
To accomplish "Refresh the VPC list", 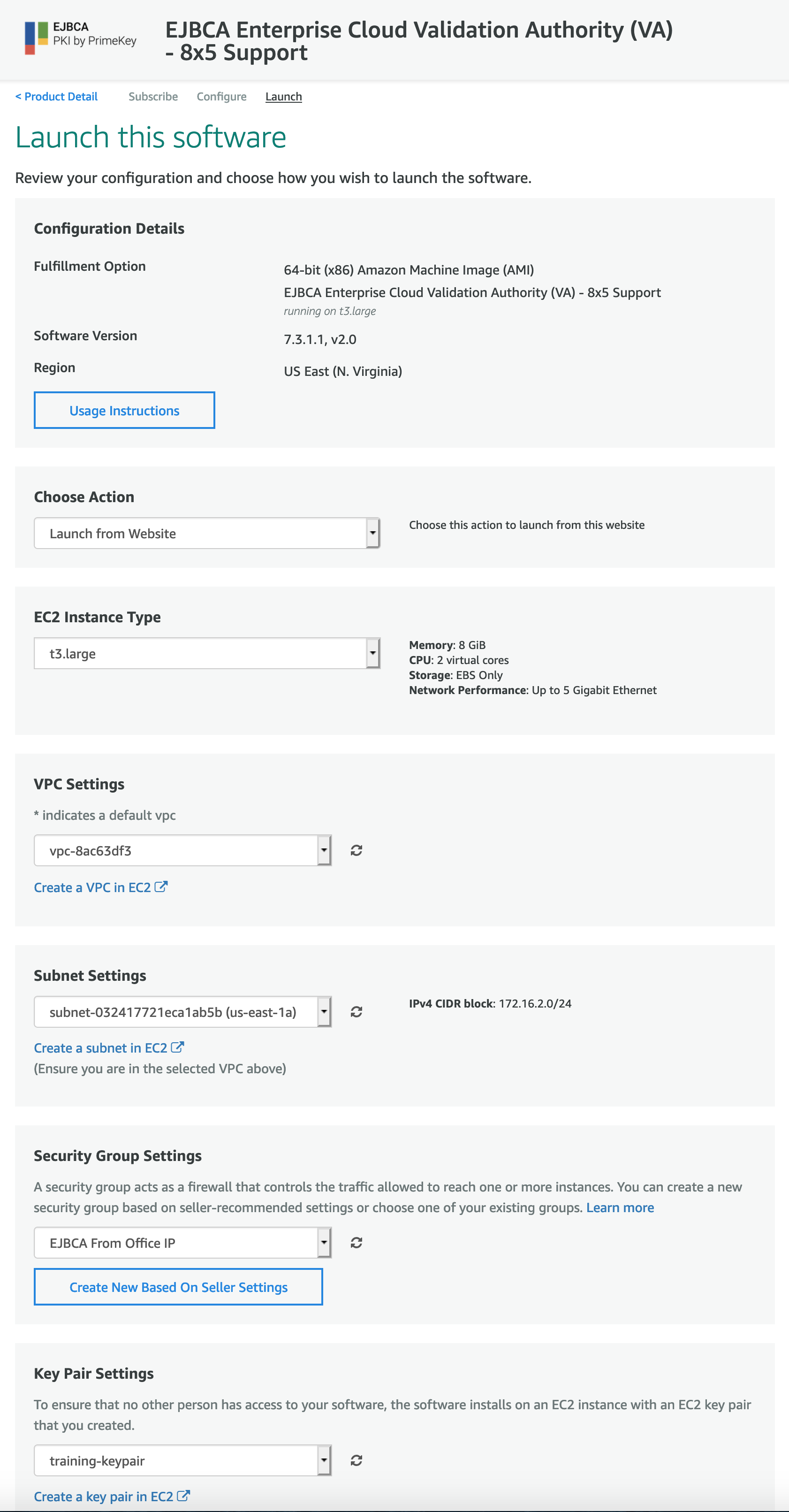I will [x=356, y=850].
